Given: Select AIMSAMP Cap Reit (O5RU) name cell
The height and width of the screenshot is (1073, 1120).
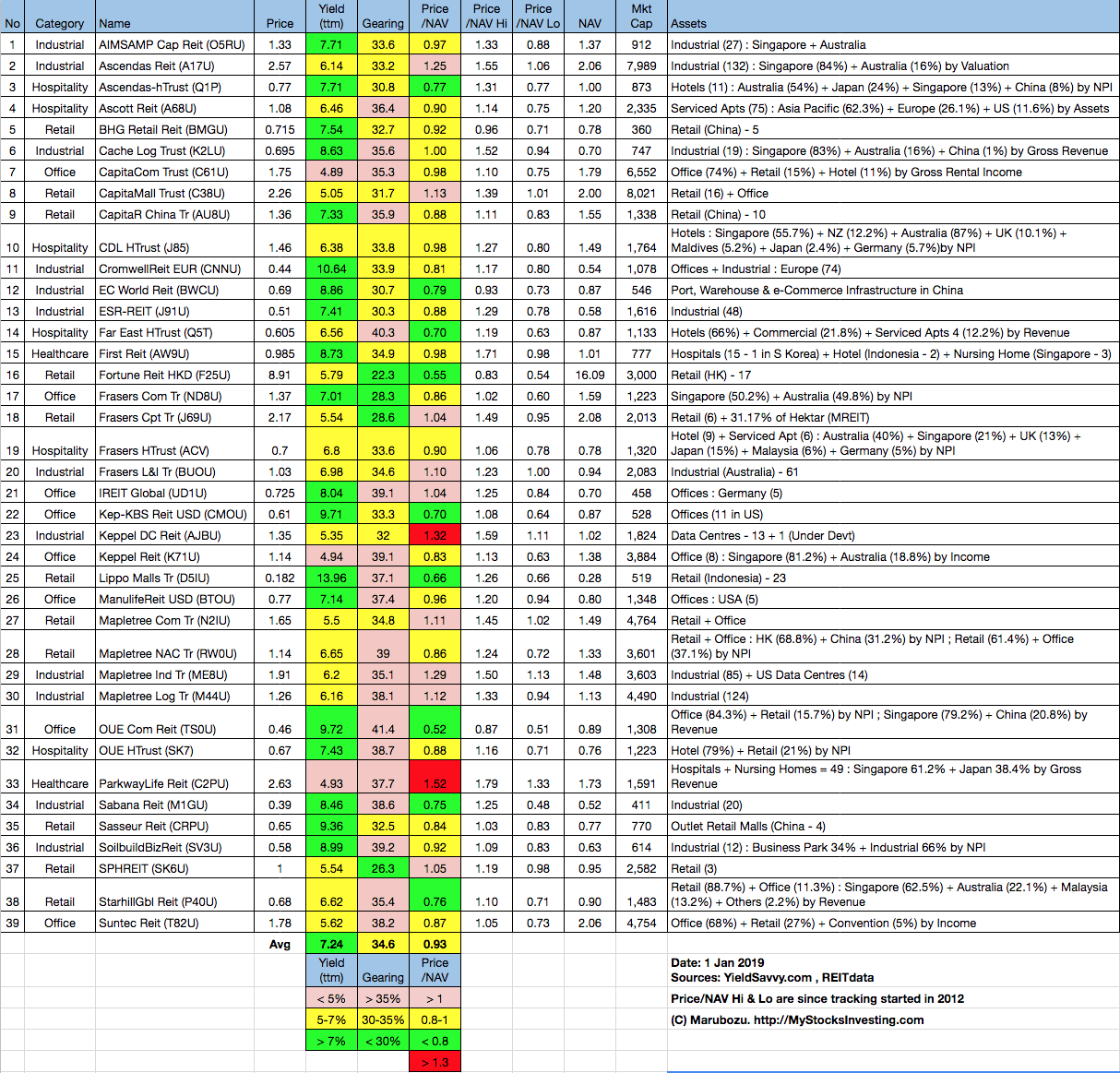Looking at the screenshot, I should click(174, 44).
